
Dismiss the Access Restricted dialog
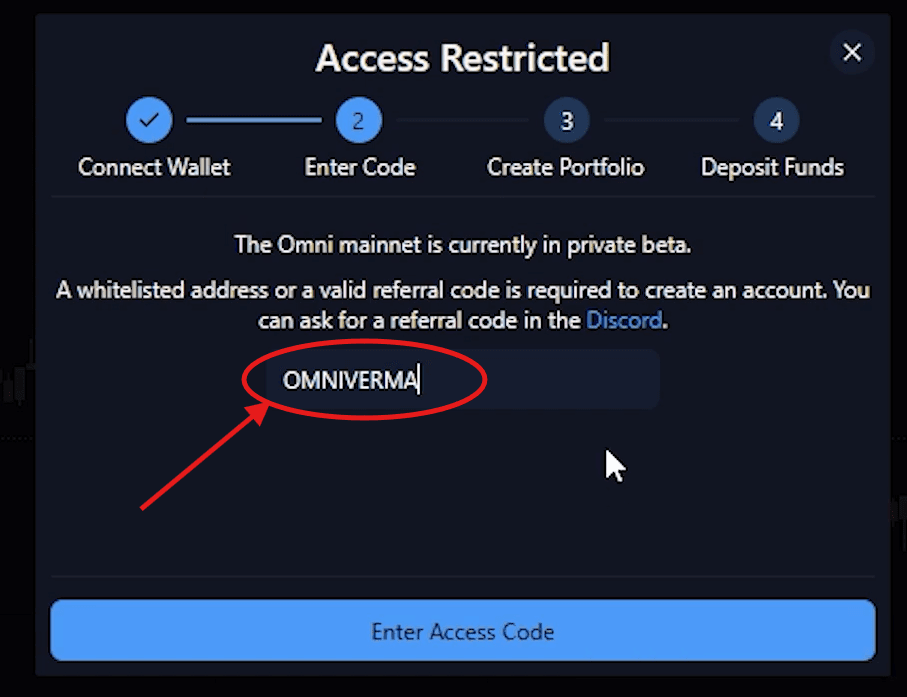point(851,52)
